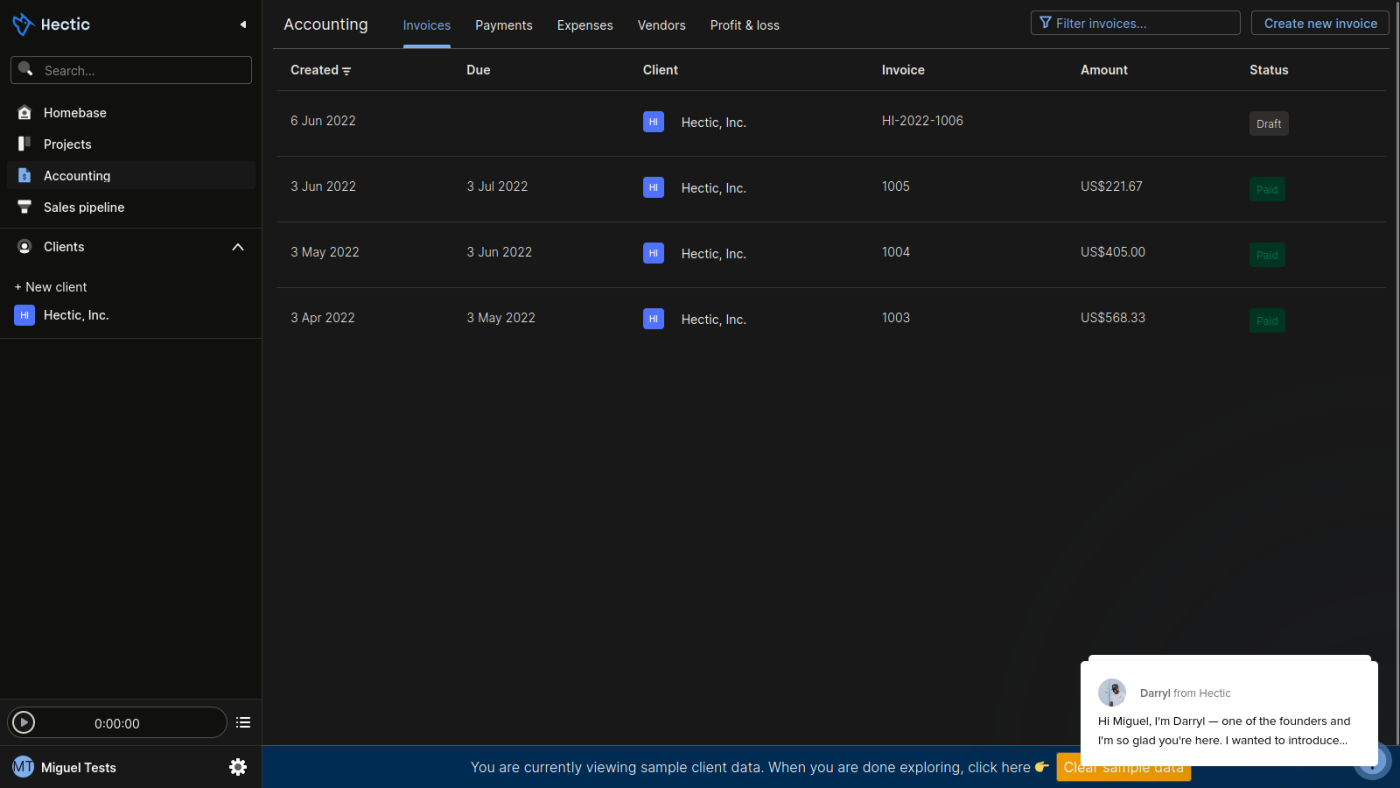Image resolution: width=1400 pixels, height=788 pixels.
Task: Click the Filter invoices field
Action: point(1136,23)
